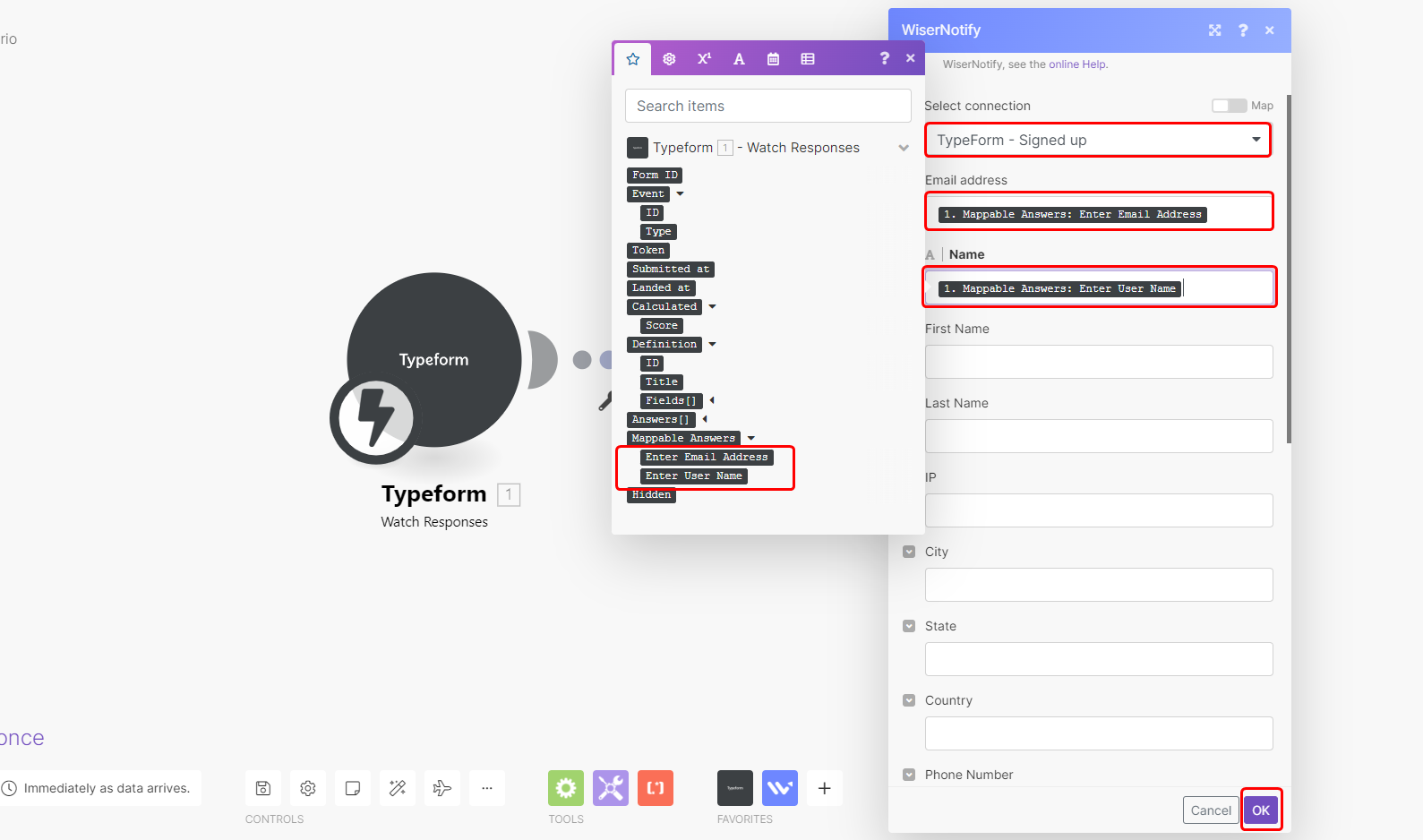Viewport: 1423px width, 840px height.
Task: Collapse the Mappable Answers arrow
Action: click(x=751, y=439)
